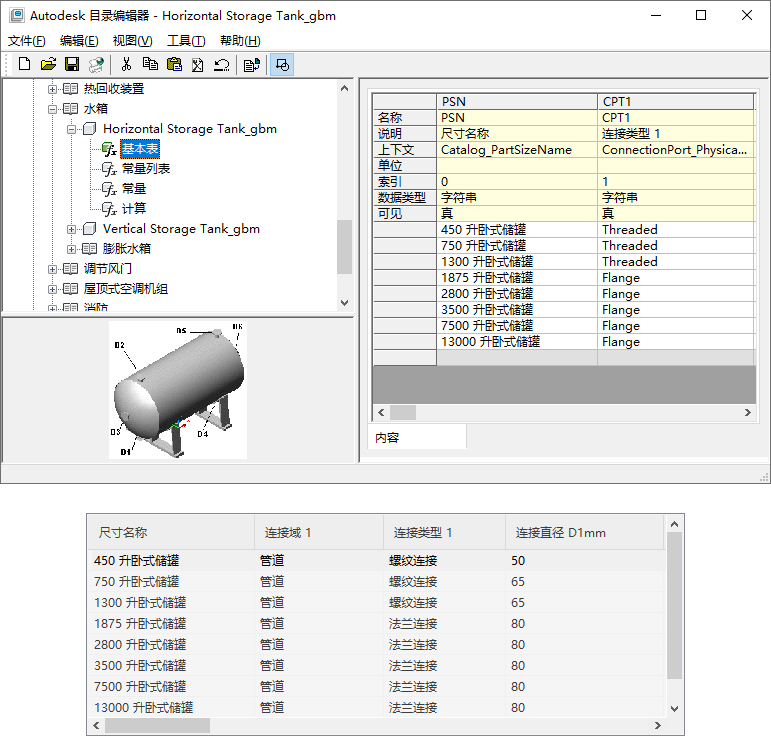
Task: Click the Flange cell for 13000 升卧式储罐
Action: (676, 342)
